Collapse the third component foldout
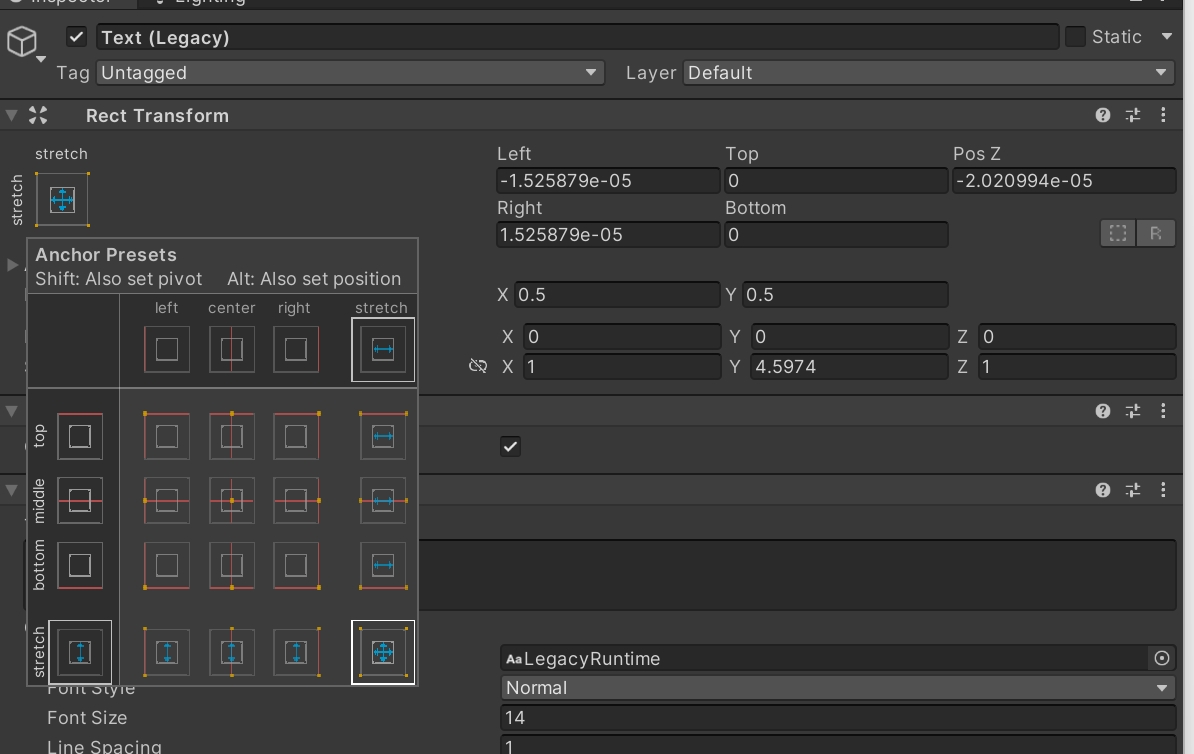The image size is (1194, 754). 11,490
